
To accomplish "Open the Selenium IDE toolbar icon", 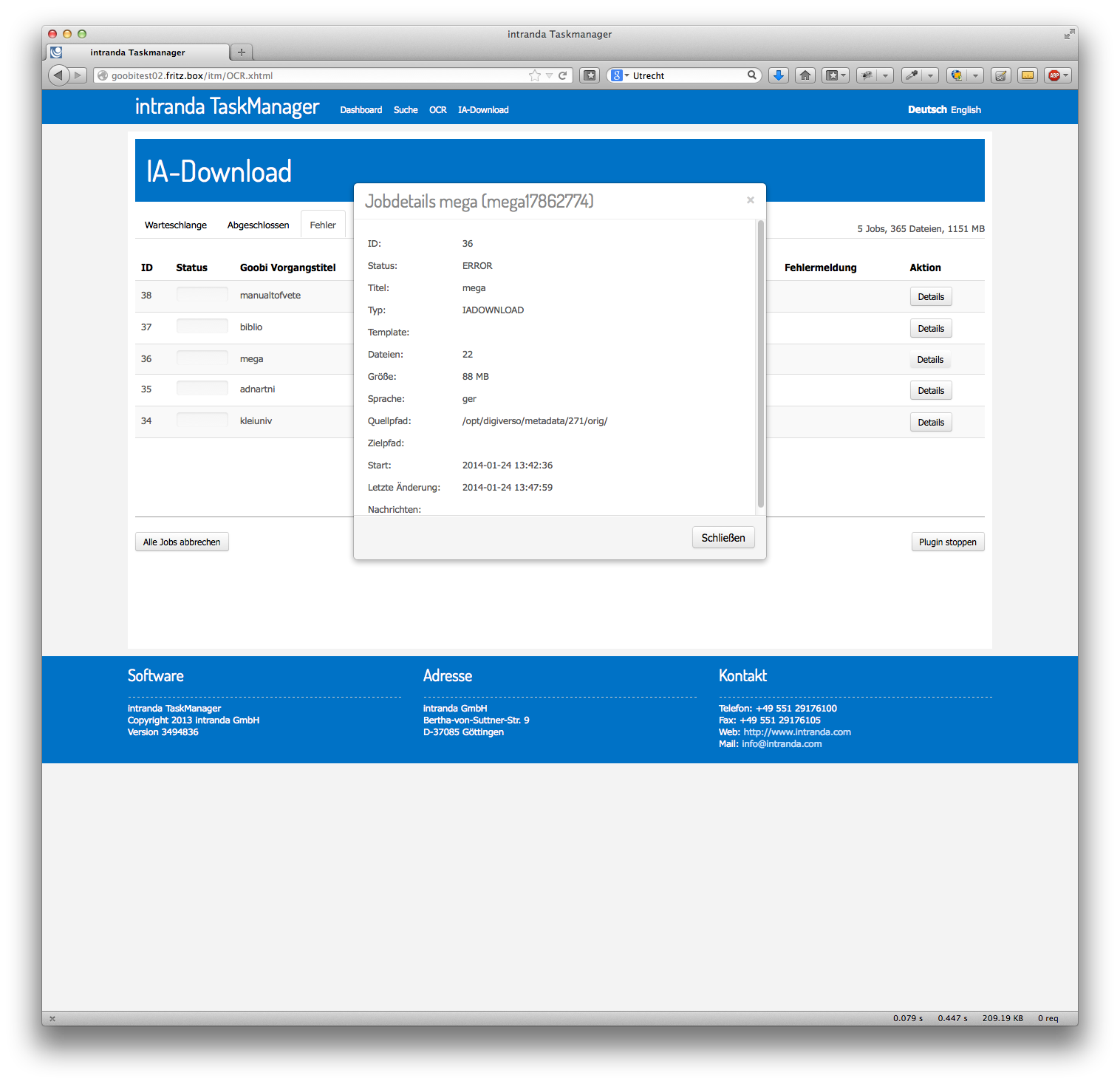I will click(1001, 75).
